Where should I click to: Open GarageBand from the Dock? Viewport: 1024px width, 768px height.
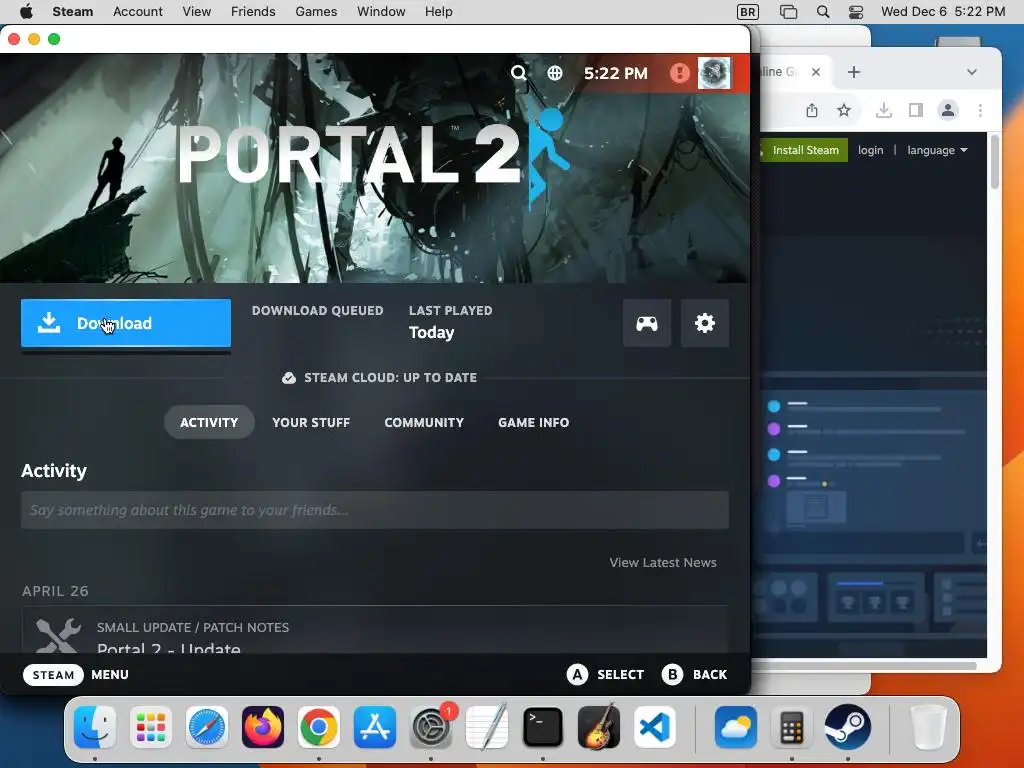tap(599, 727)
